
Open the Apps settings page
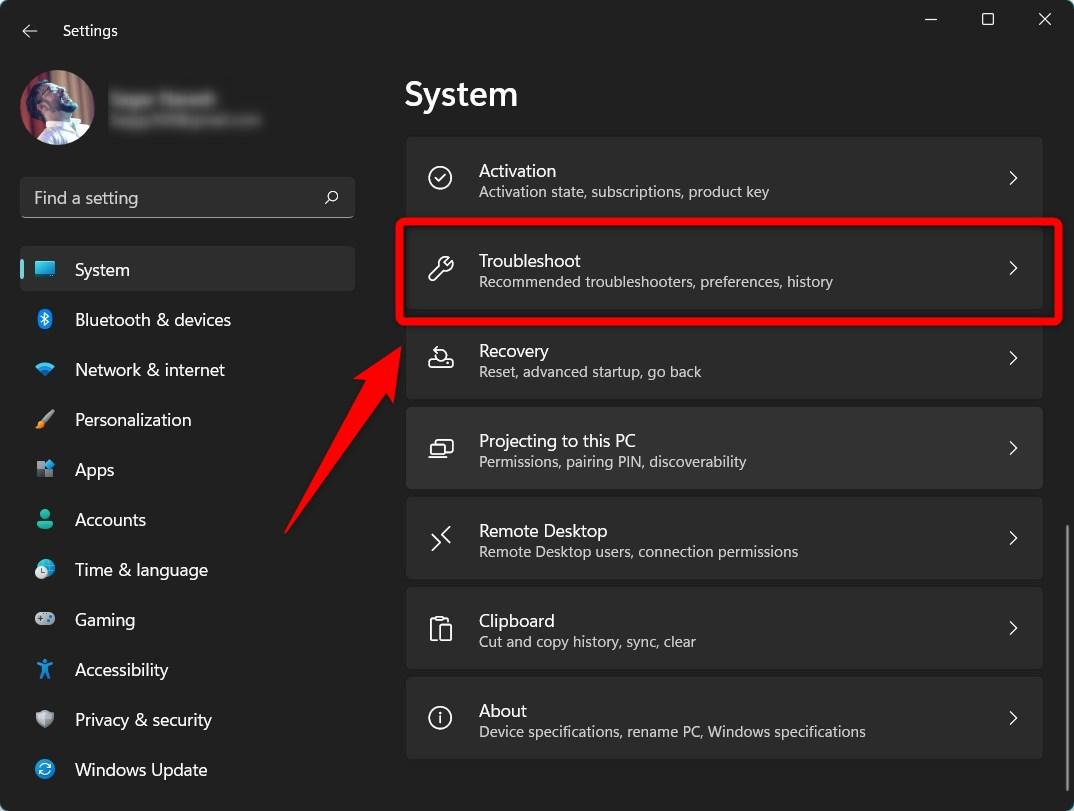(x=94, y=469)
